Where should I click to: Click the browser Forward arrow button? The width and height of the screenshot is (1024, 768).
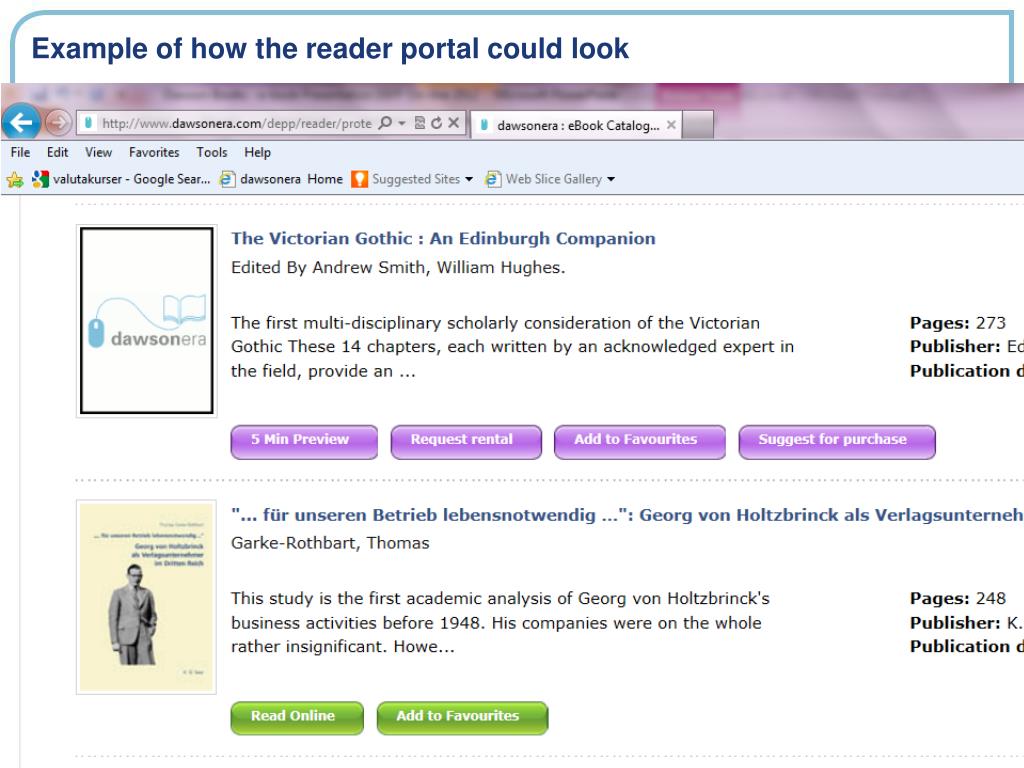click(x=58, y=122)
